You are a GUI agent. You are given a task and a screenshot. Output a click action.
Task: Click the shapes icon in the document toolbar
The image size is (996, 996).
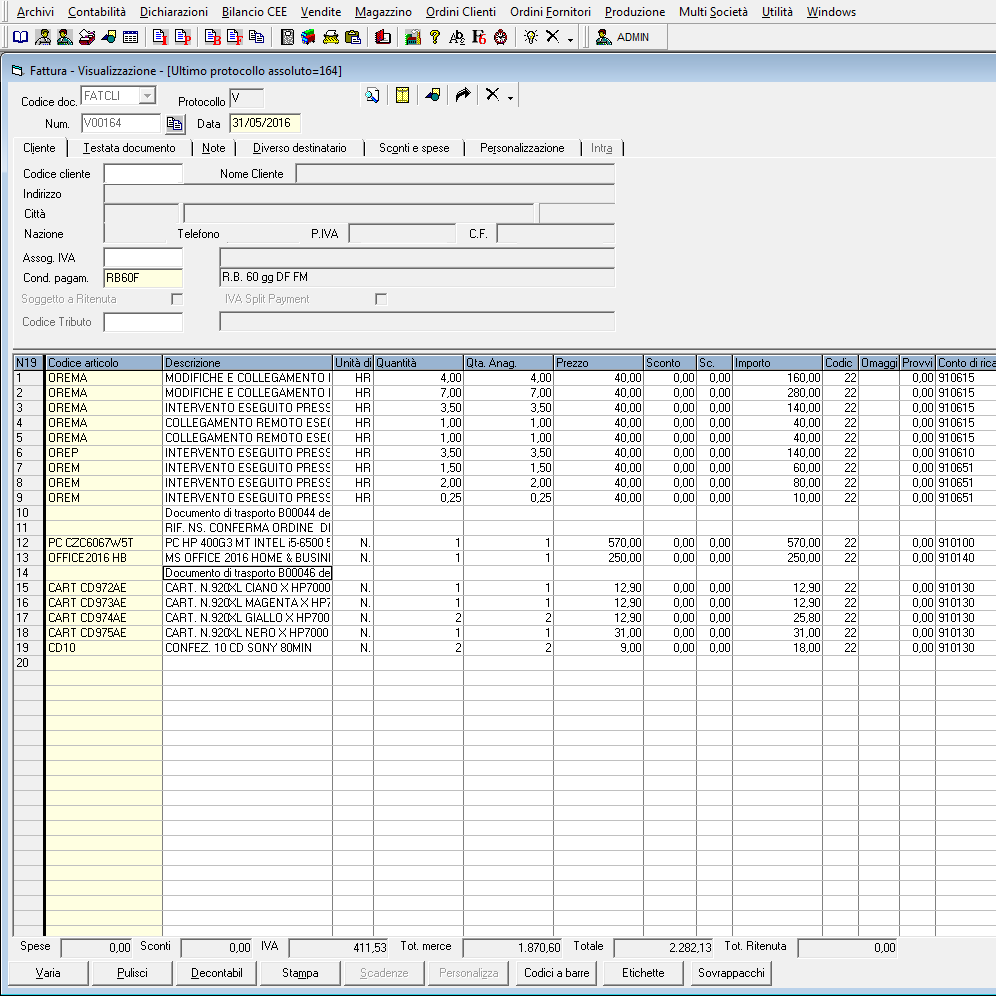433,95
